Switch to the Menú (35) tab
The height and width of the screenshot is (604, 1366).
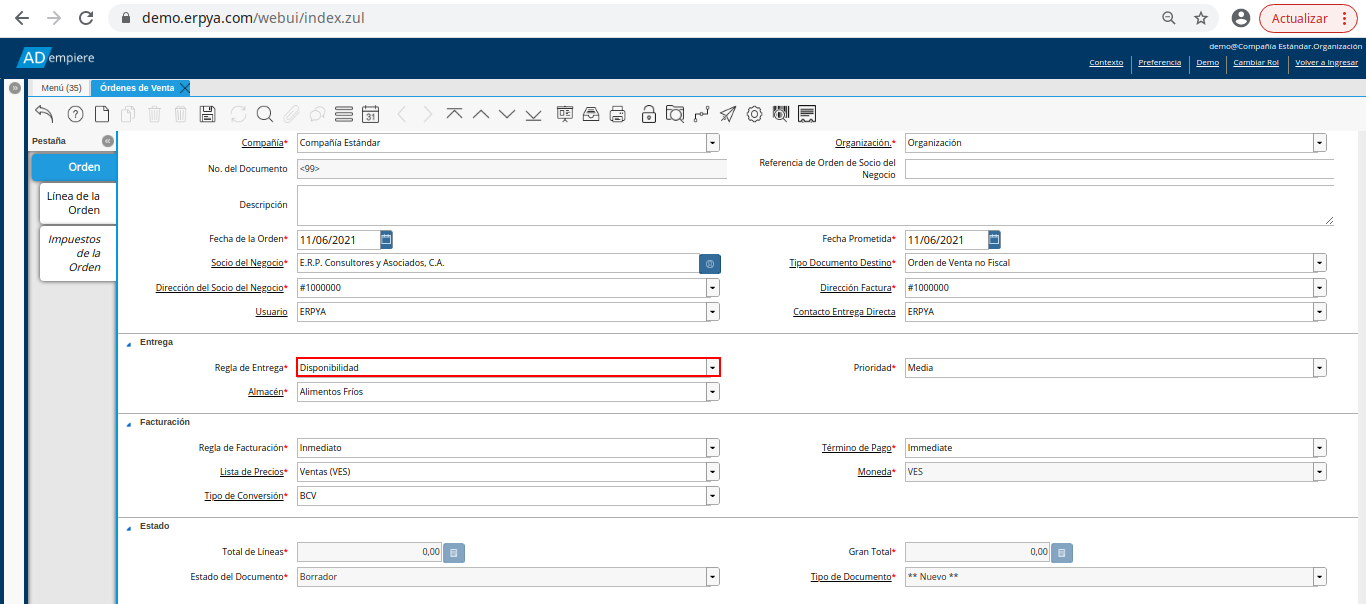(61, 88)
